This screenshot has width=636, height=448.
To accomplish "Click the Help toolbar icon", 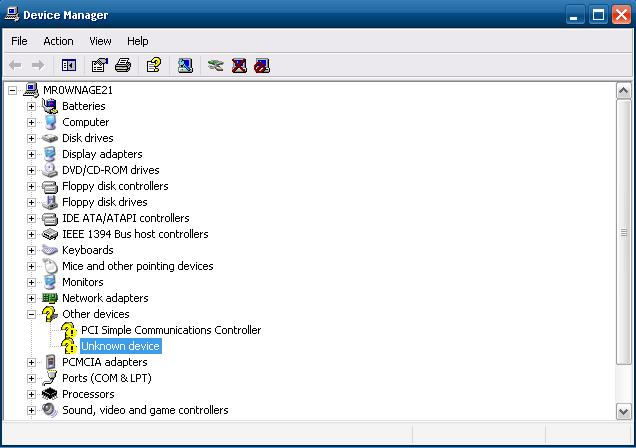I will coord(153,66).
